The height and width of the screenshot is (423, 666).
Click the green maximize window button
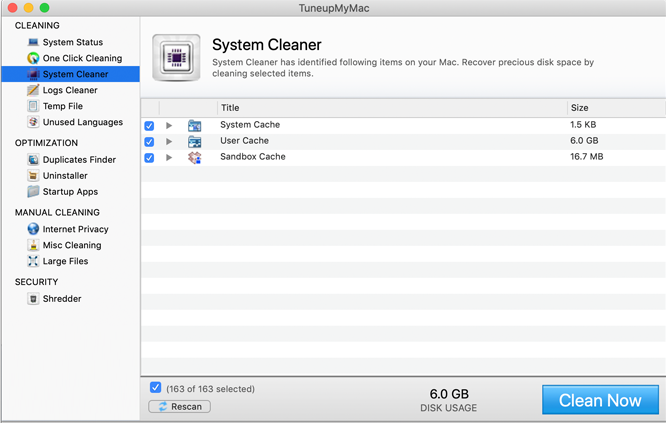pyautogui.click(x=44, y=8)
